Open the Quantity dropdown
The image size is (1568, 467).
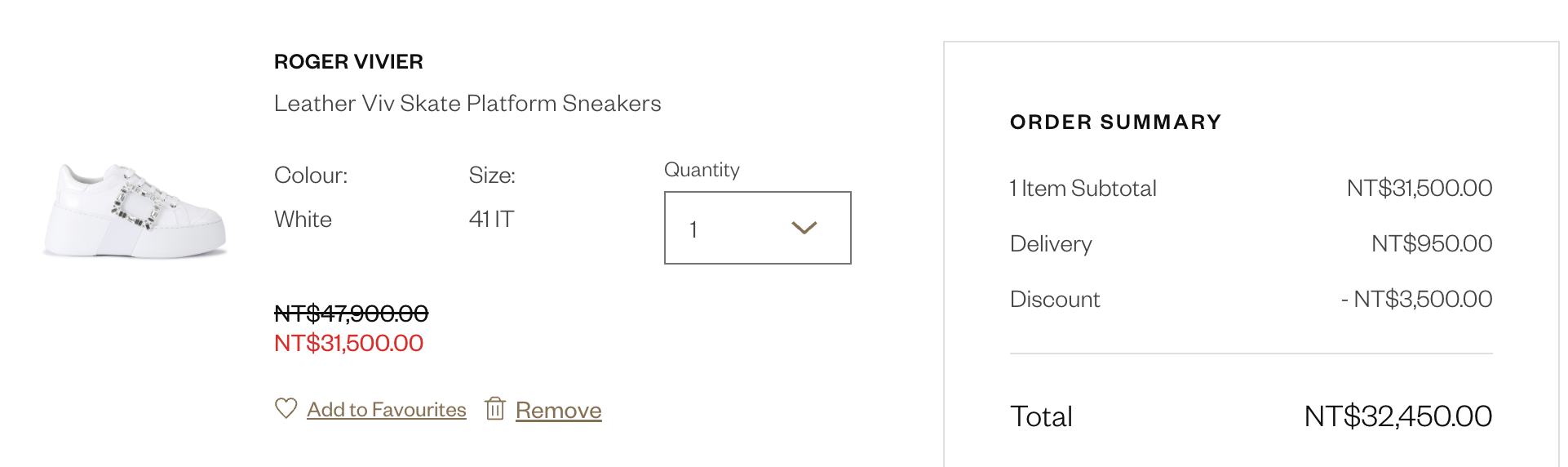point(757,228)
